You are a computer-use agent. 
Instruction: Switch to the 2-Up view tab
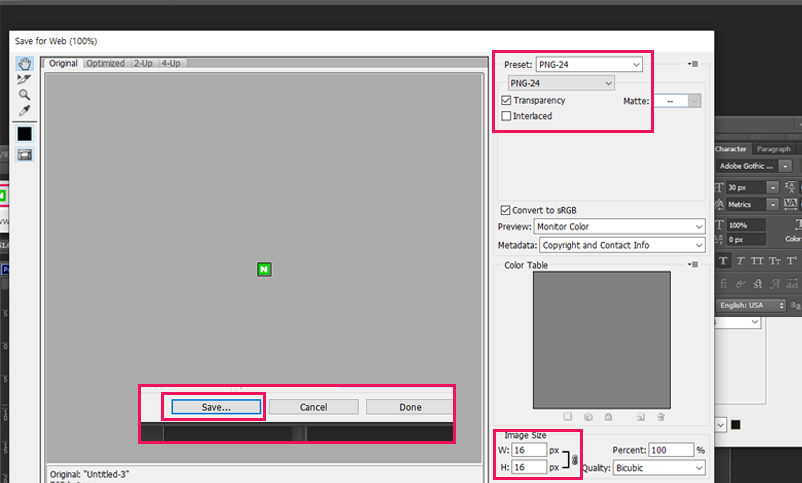143,63
